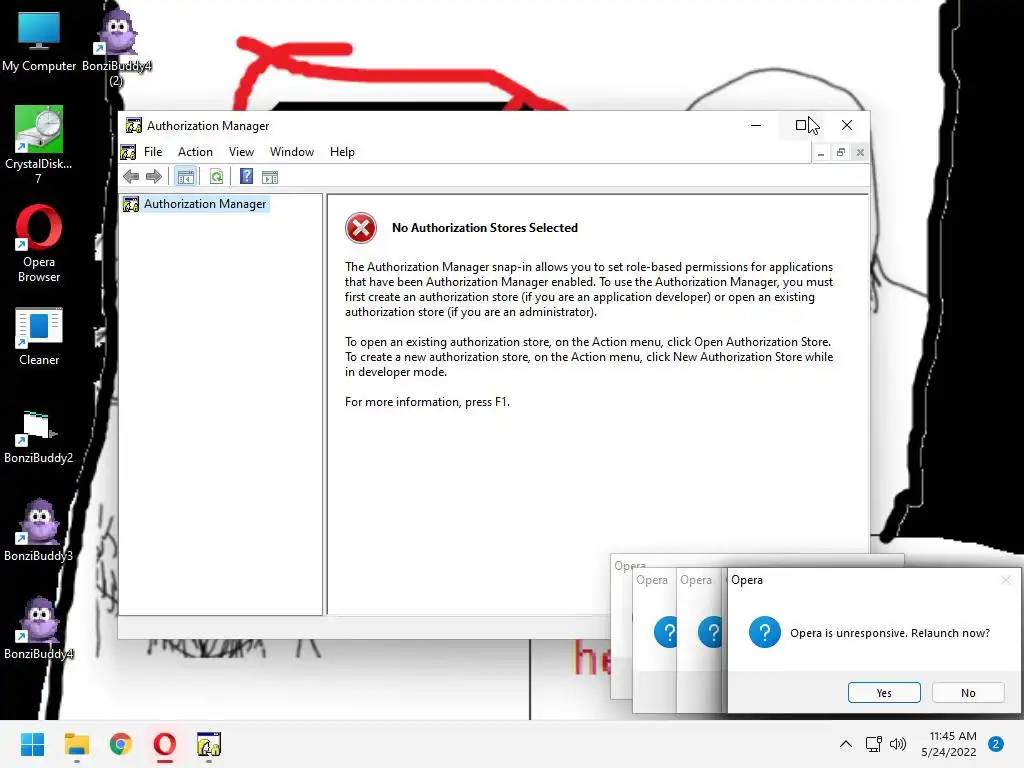The image size is (1024, 768).
Task: Open the Help menu
Action: point(342,152)
